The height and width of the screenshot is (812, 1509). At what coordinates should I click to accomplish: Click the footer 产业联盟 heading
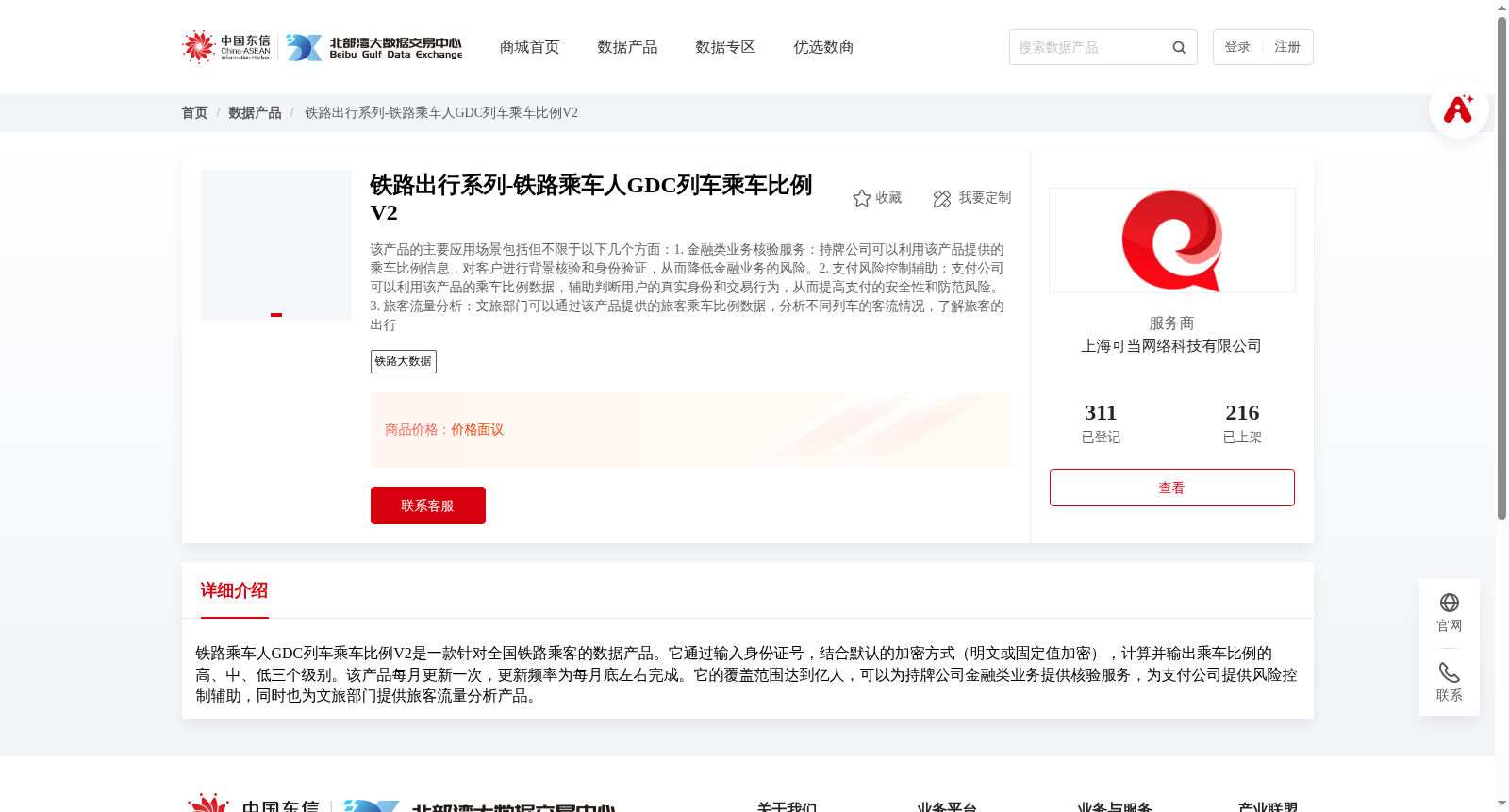point(1268,807)
